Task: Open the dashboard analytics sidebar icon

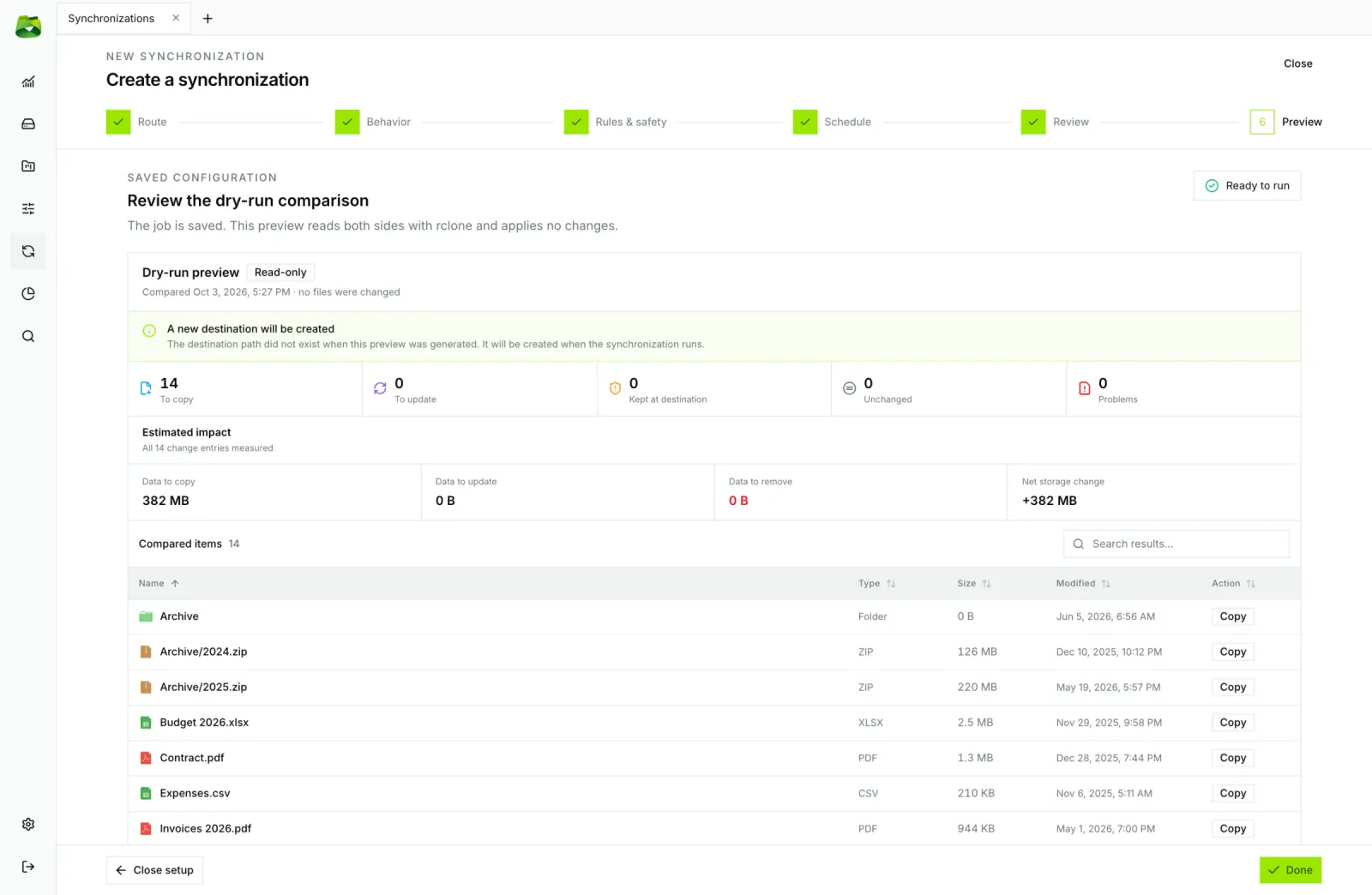Action: click(28, 82)
